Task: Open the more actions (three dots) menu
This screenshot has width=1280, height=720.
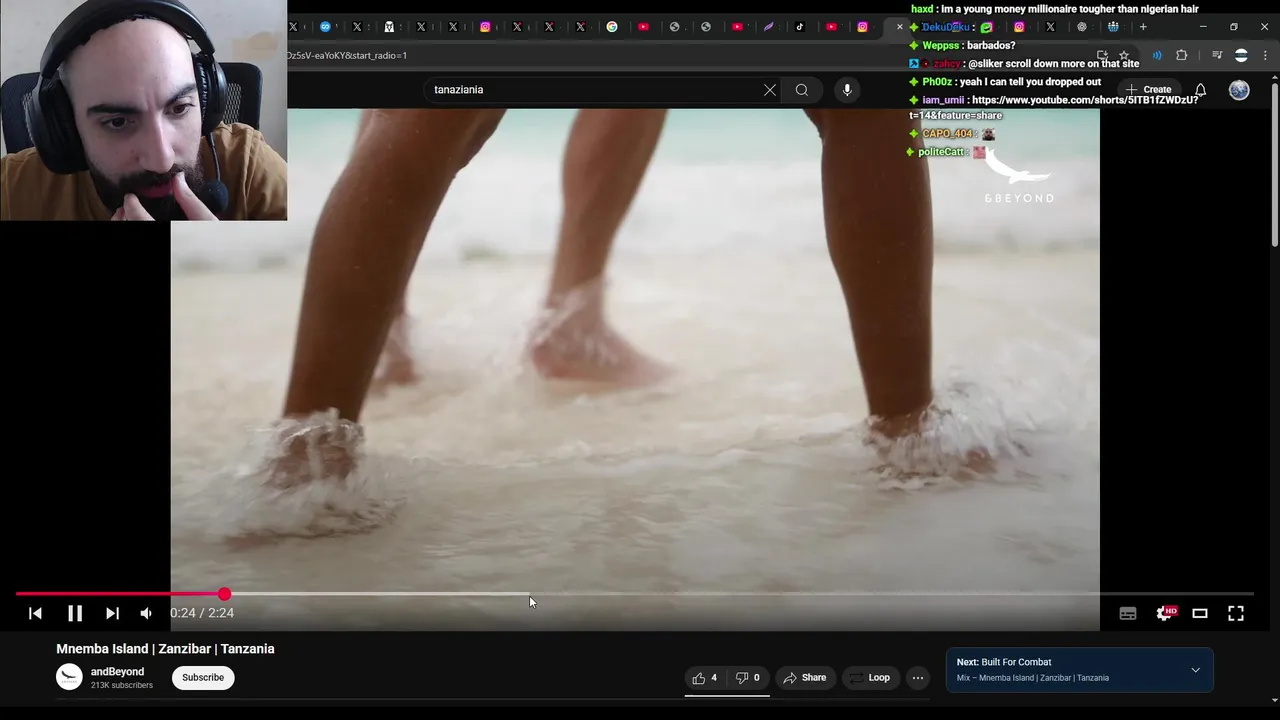Action: pos(917,677)
